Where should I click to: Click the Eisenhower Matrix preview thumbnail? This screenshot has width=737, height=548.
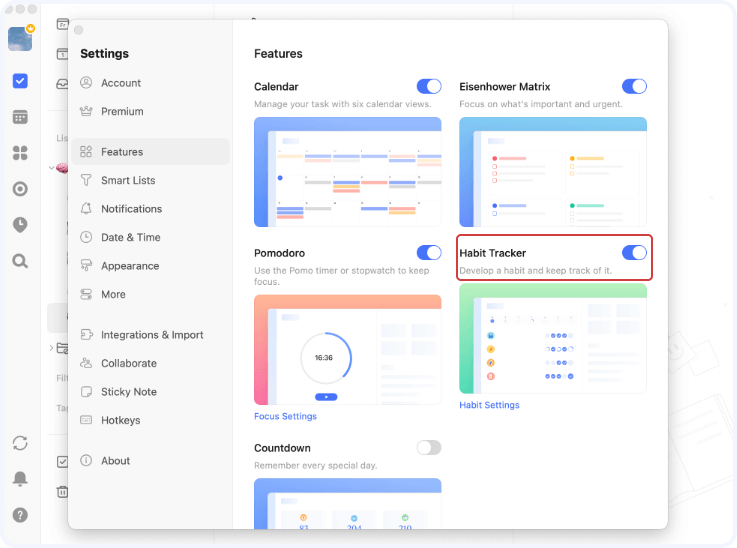coord(553,172)
